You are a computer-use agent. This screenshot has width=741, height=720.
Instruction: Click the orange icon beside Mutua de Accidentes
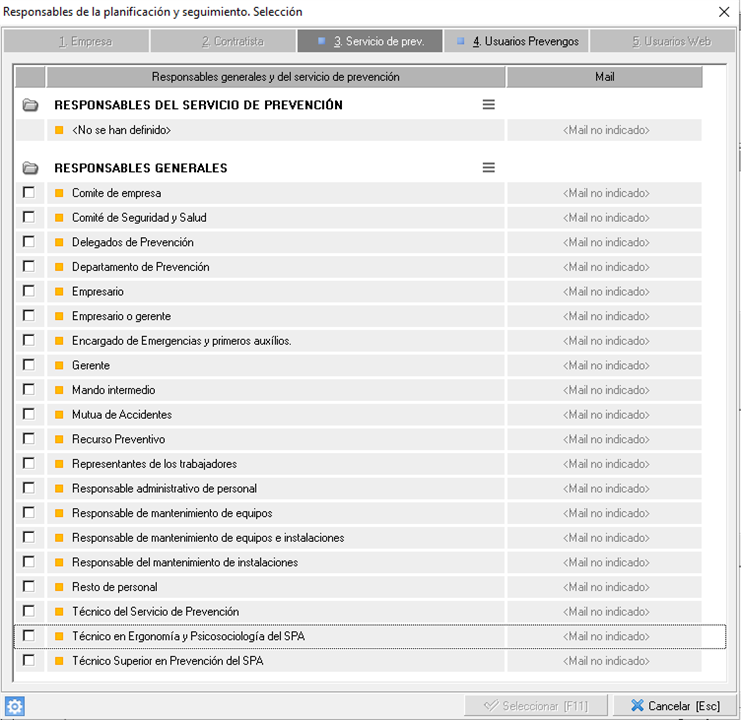coord(59,415)
